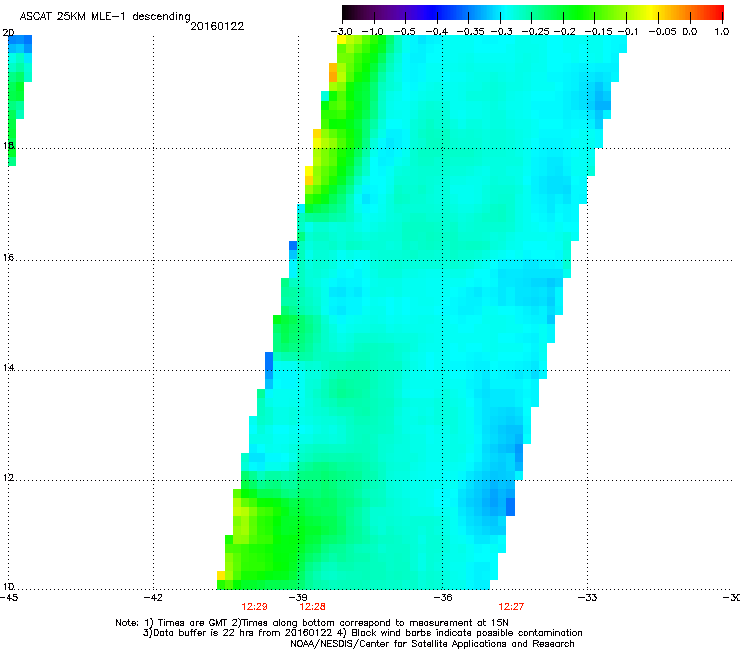Click the latitude axis label 20

tap(8, 33)
